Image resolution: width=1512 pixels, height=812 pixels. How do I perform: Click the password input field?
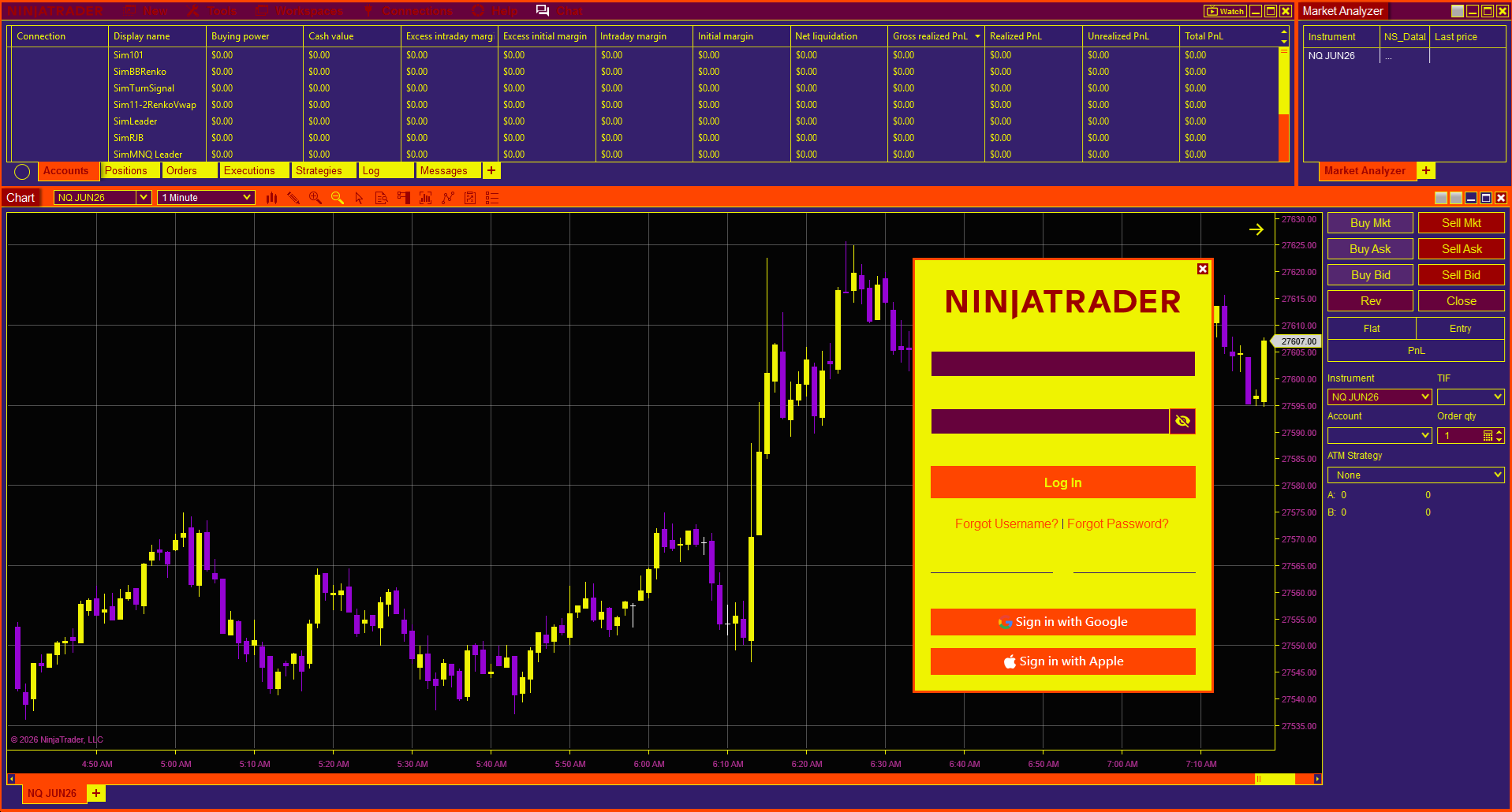[x=1050, y=421]
